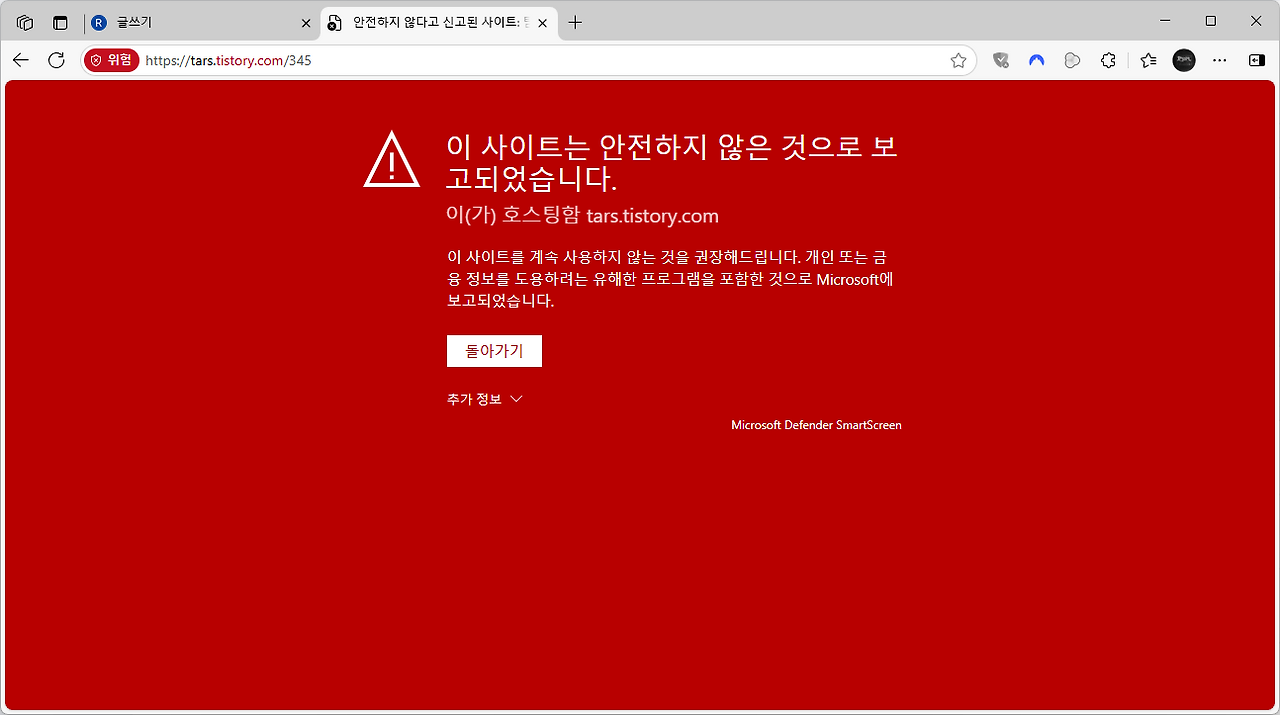
Task: Reload the current page
Action: point(57,60)
